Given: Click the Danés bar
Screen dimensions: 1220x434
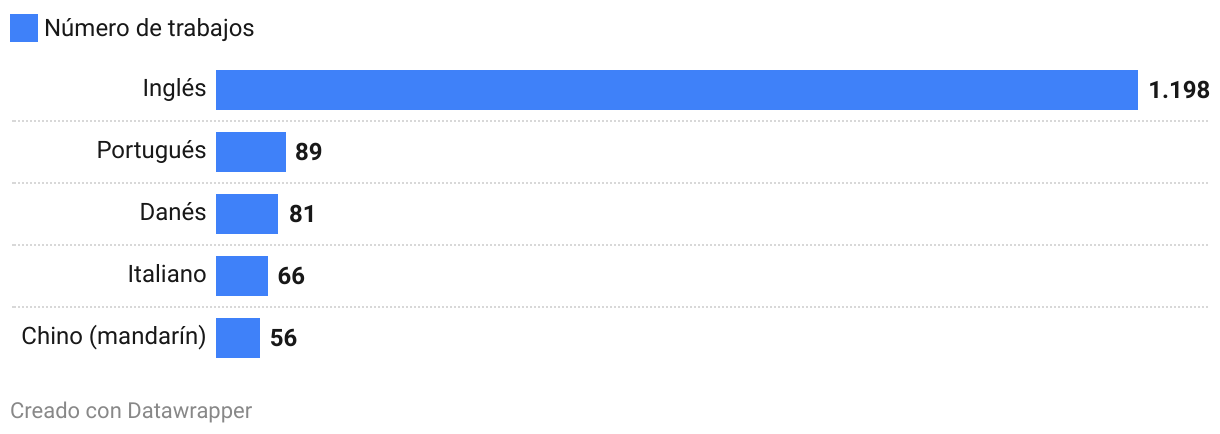Looking at the screenshot, I should [x=246, y=214].
